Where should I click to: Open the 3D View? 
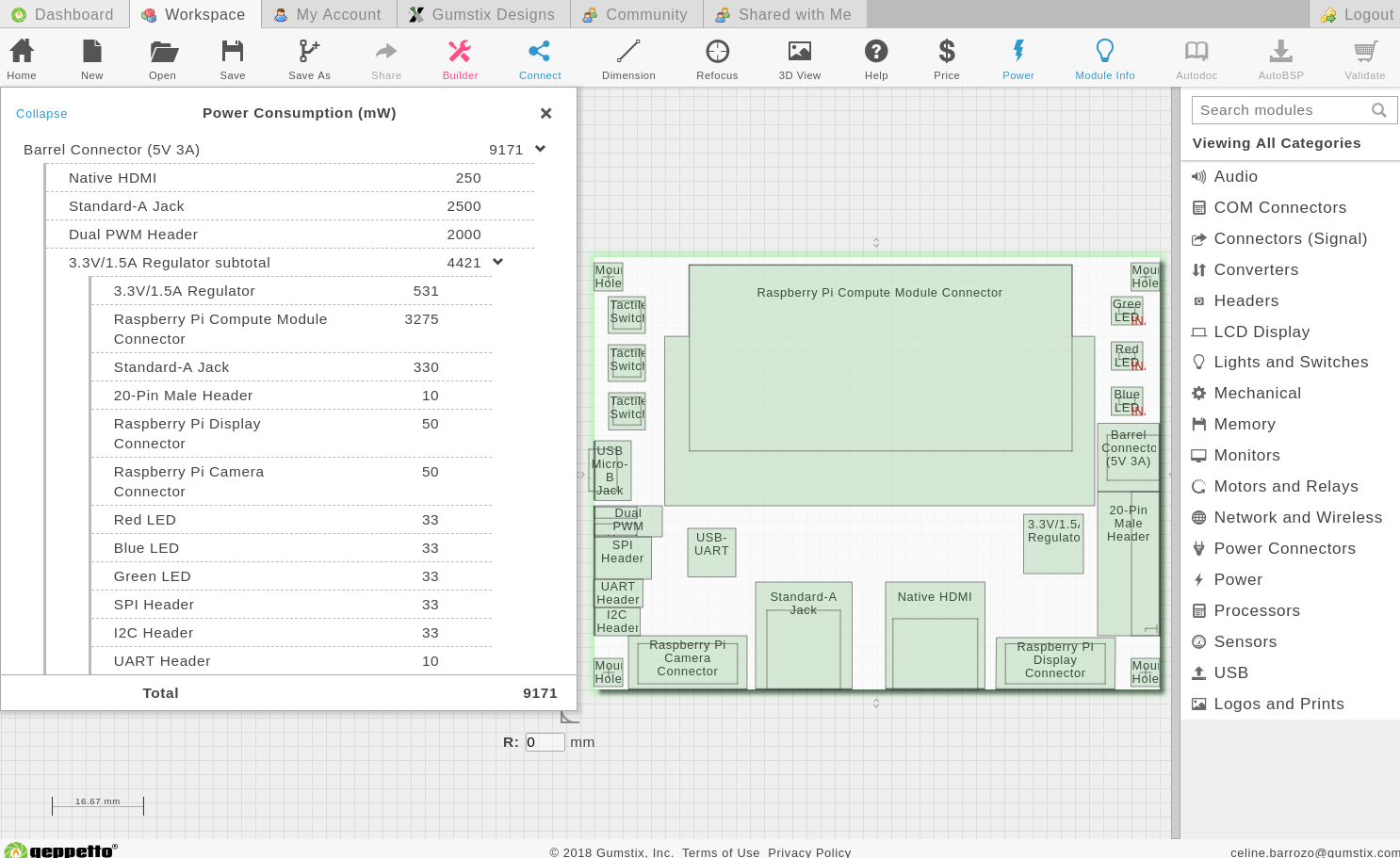click(799, 59)
